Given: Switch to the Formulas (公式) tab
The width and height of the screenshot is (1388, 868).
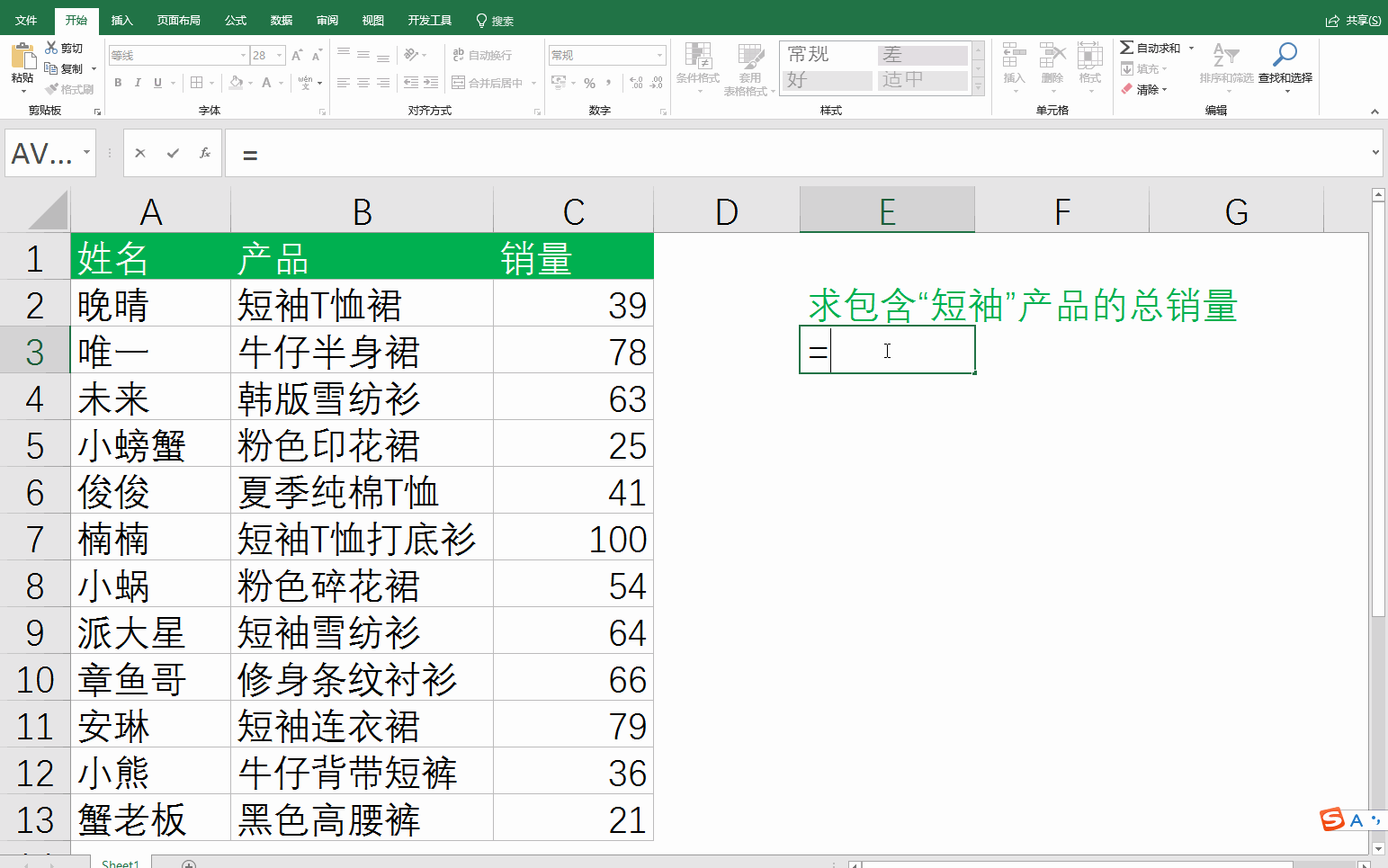Looking at the screenshot, I should 236,20.
